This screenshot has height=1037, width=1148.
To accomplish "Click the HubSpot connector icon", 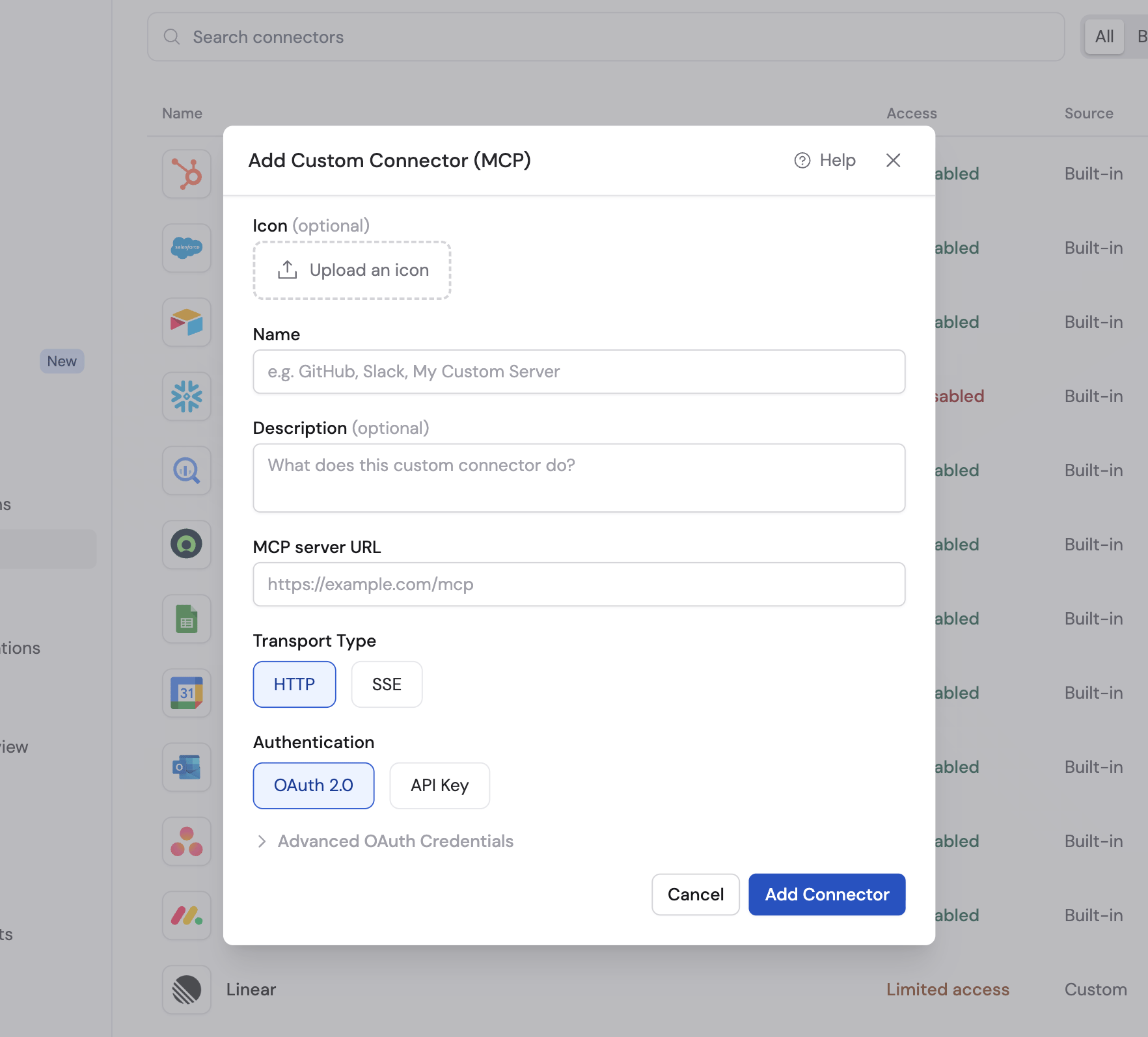I will 187,174.
